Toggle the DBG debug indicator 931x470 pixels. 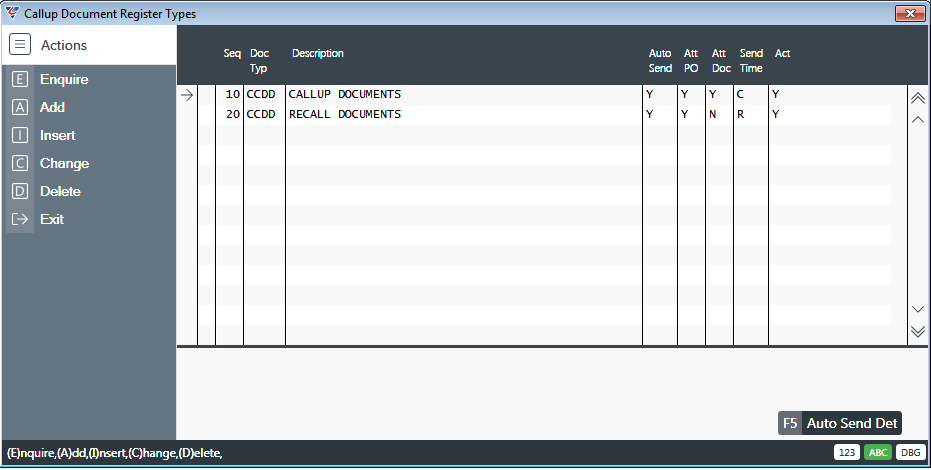pyautogui.click(x=910, y=452)
